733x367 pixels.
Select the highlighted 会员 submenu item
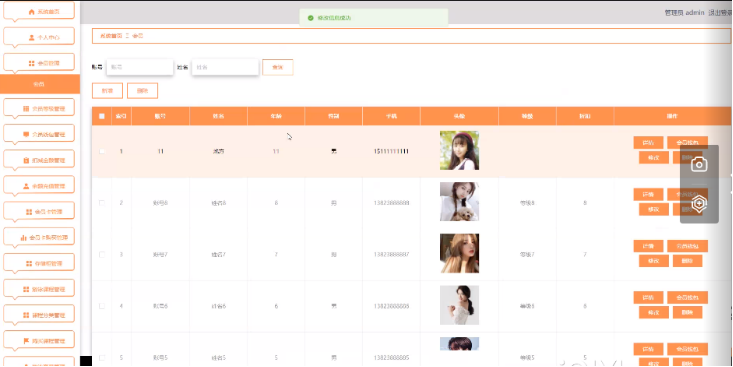[x=40, y=84]
